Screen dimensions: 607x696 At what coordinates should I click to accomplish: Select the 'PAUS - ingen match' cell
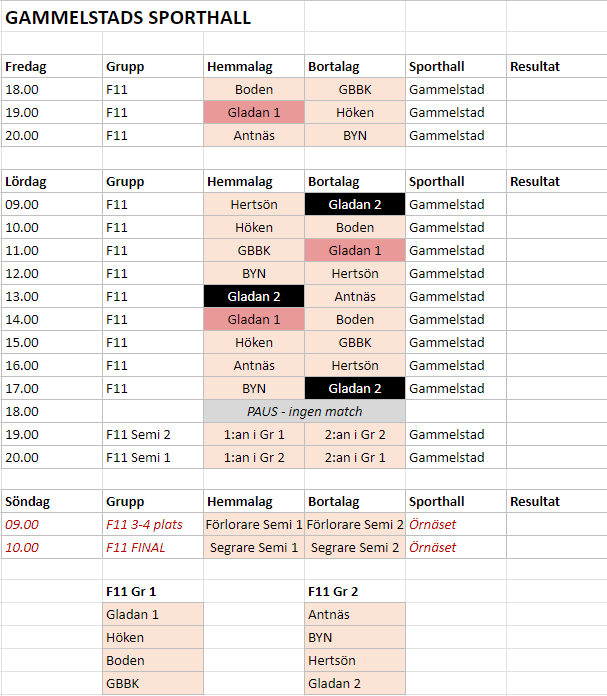305,411
